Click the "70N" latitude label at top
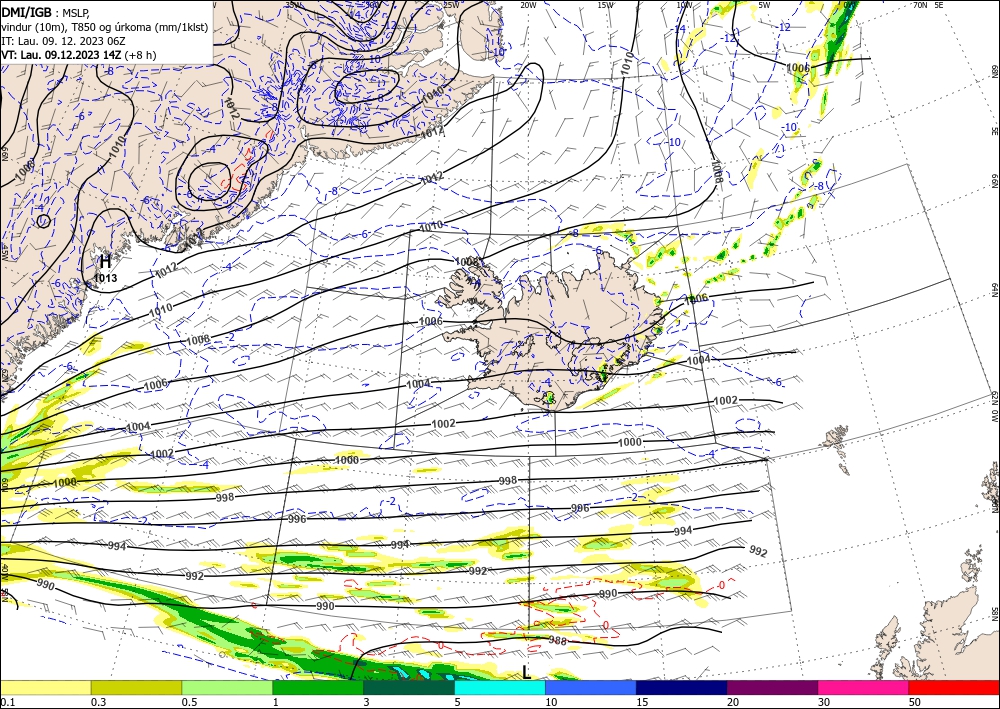Screen dimensions: 1000x709 [x=920, y=5]
